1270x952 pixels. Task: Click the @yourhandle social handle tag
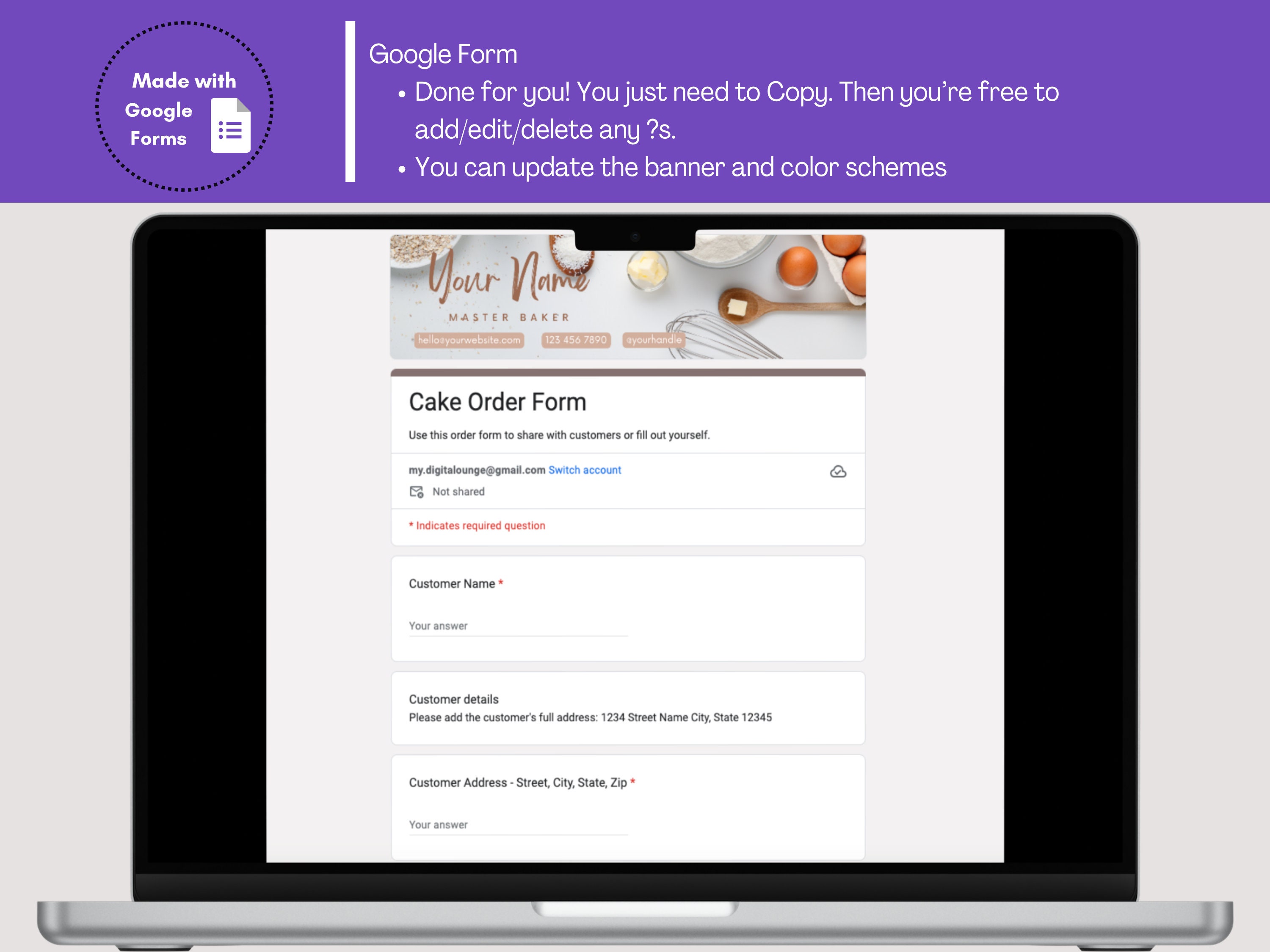click(x=654, y=340)
